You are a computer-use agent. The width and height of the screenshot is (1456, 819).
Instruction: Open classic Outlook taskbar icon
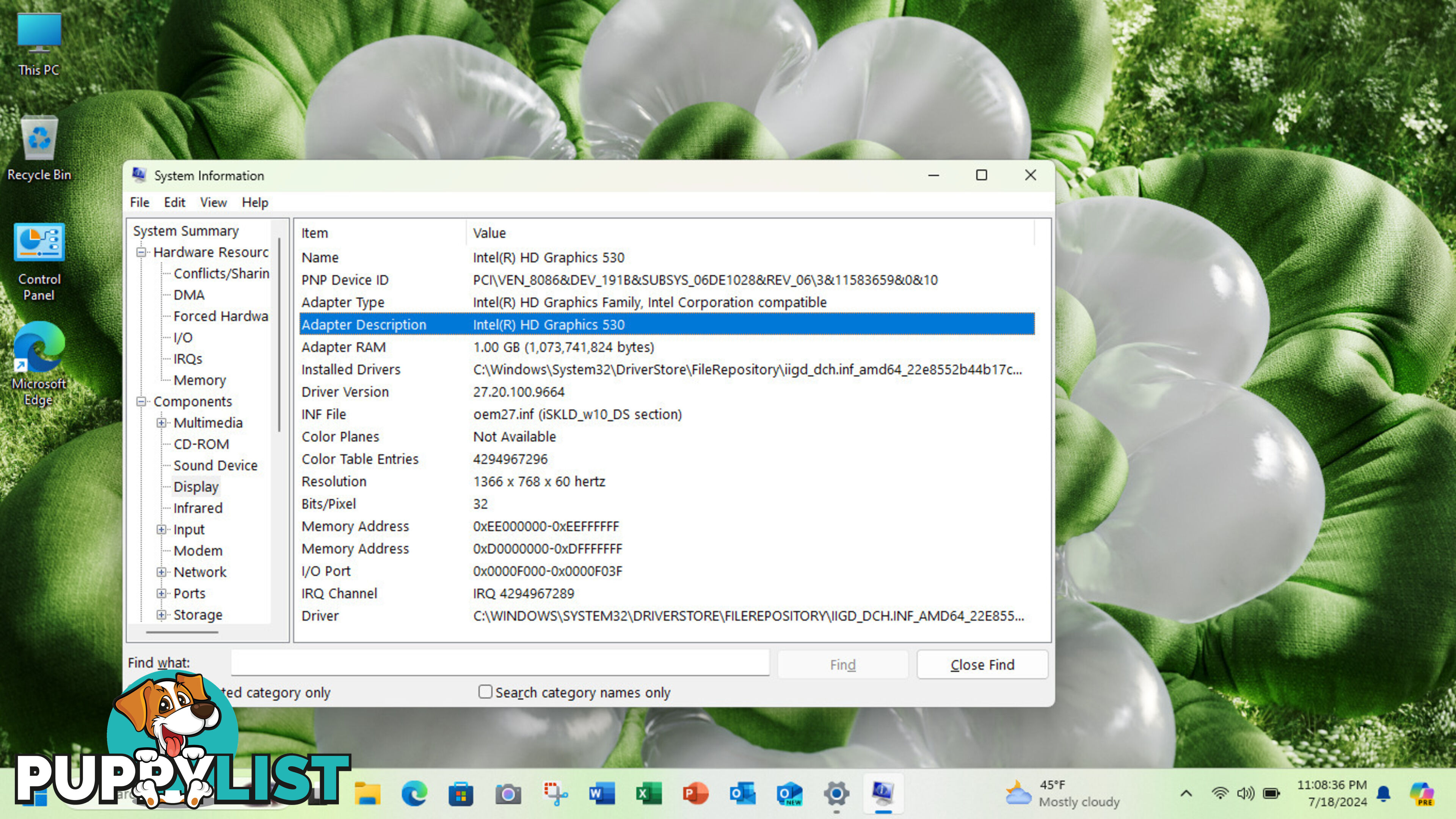[743, 794]
